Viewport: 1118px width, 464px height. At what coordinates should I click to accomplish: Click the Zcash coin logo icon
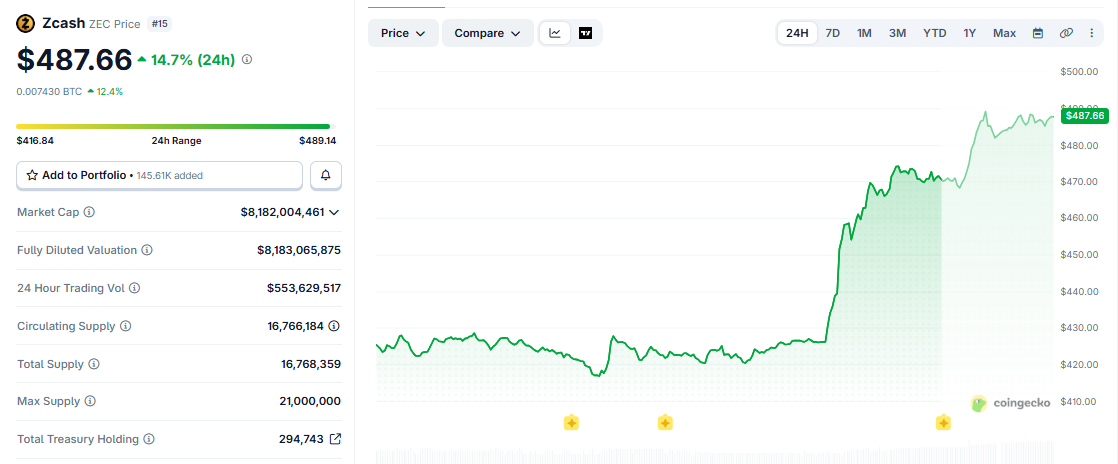(26, 24)
